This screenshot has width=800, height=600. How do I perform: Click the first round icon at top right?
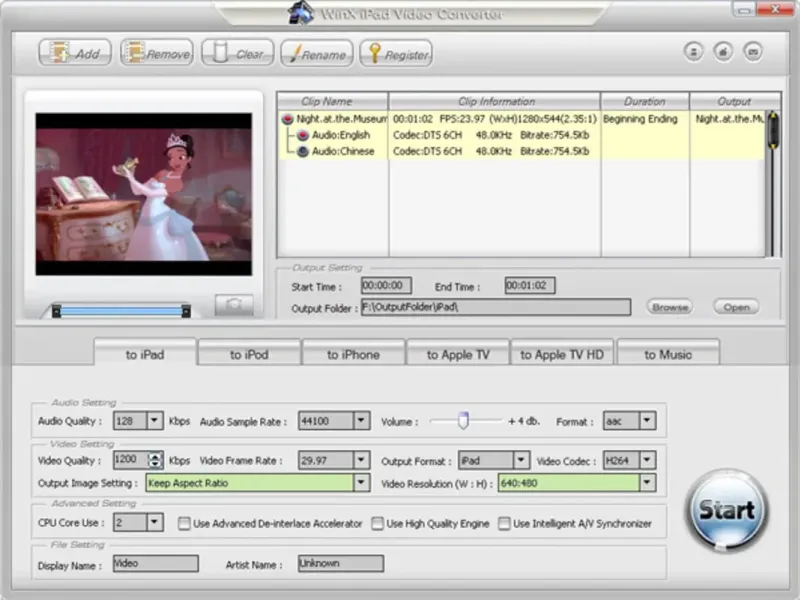[693, 52]
